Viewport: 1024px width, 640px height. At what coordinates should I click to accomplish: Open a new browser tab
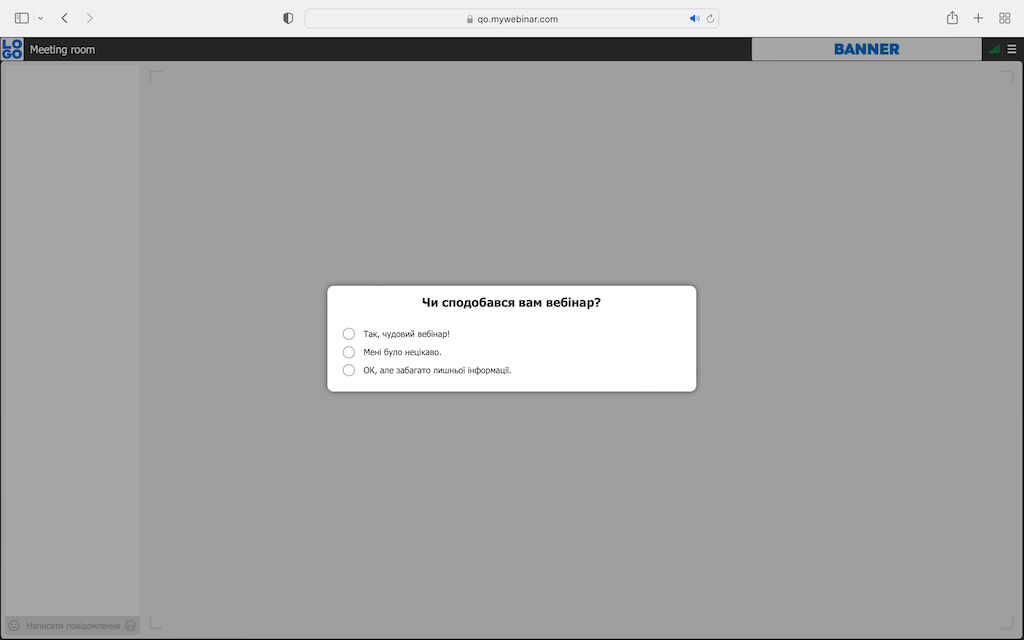click(978, 18)
